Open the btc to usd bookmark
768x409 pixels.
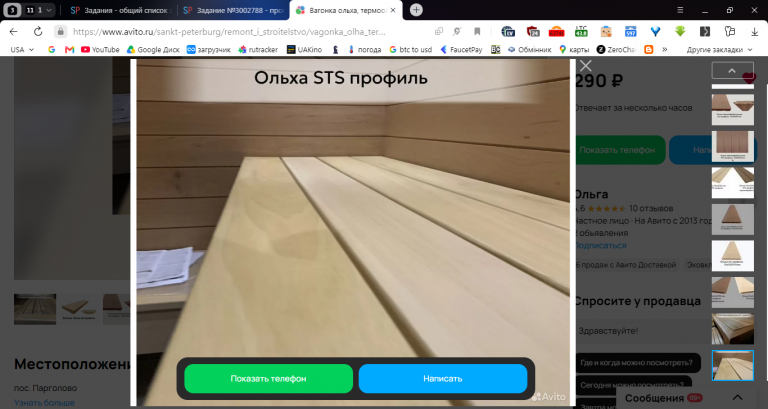[x=410, y=49]
